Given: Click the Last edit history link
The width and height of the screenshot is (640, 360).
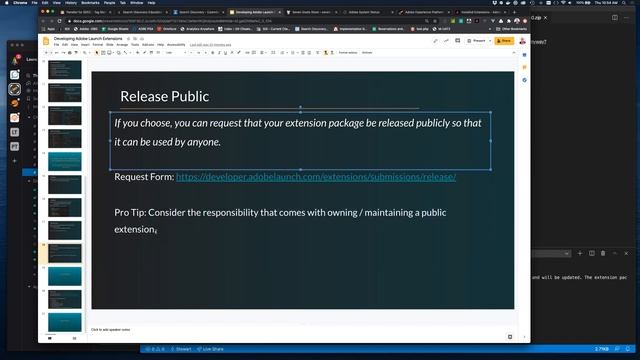Looking at the screenshot, I should 211,44.
